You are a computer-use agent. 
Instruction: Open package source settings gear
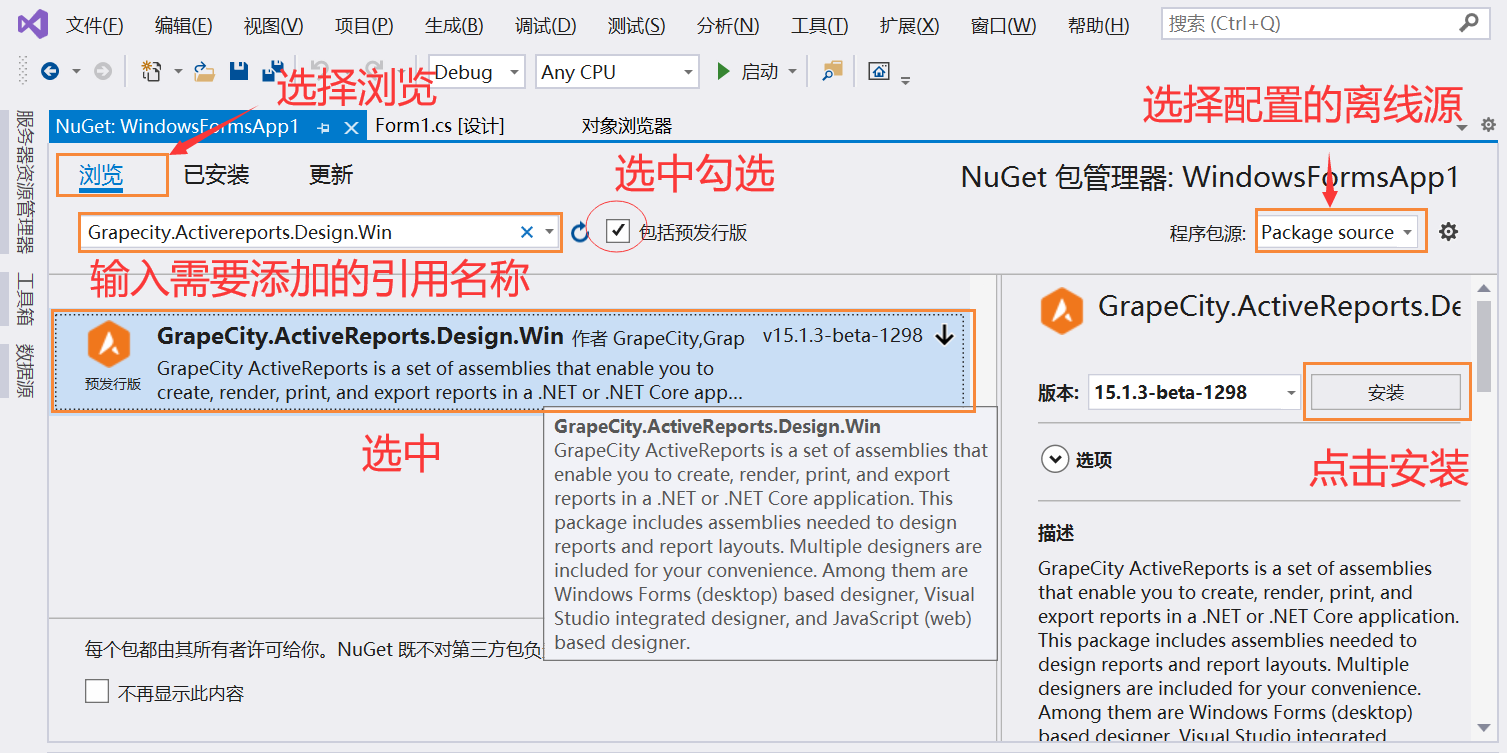(x=1448, y=232)
